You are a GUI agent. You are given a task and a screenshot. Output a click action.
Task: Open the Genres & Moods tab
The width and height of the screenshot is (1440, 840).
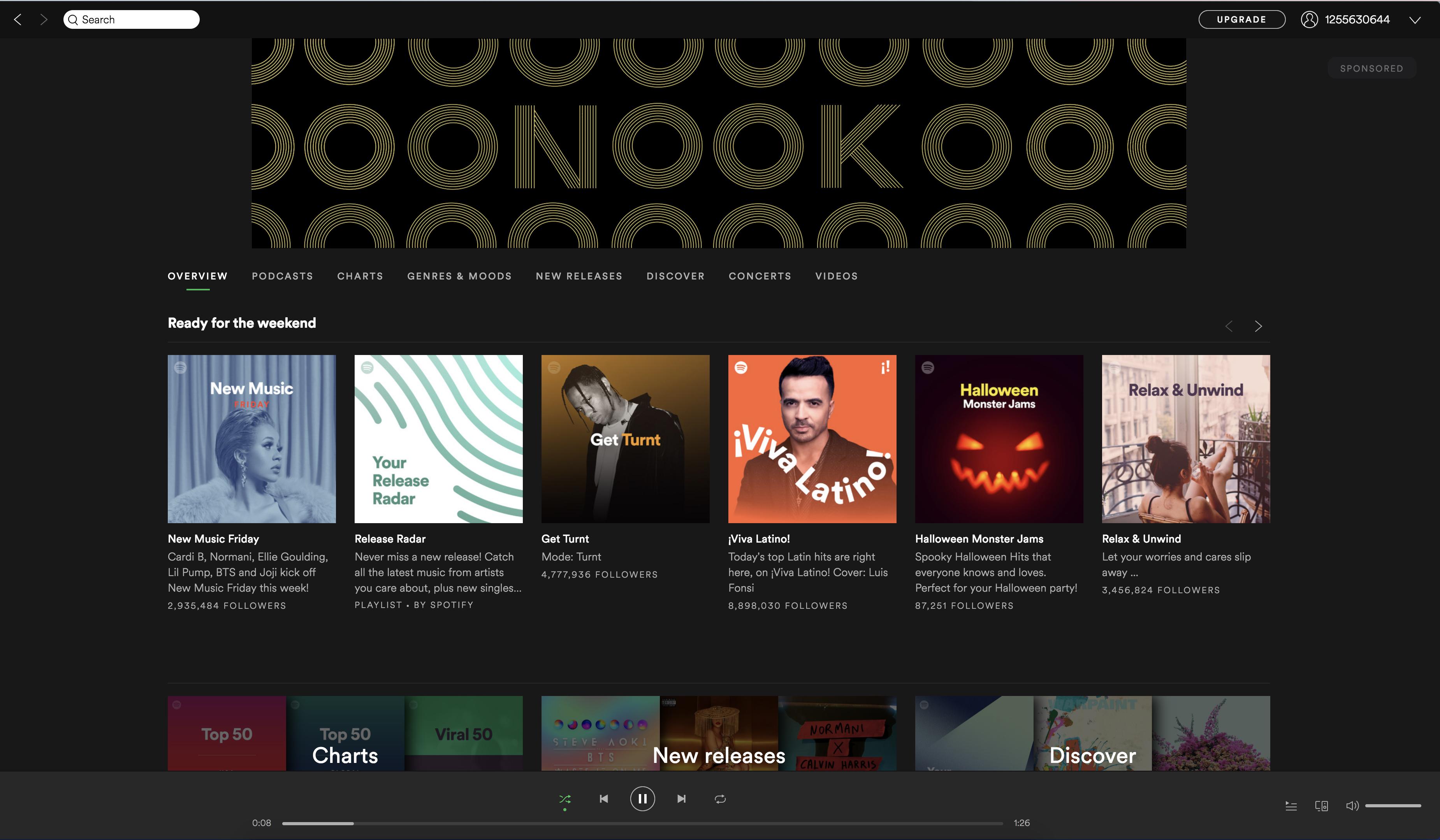(459, 276)
